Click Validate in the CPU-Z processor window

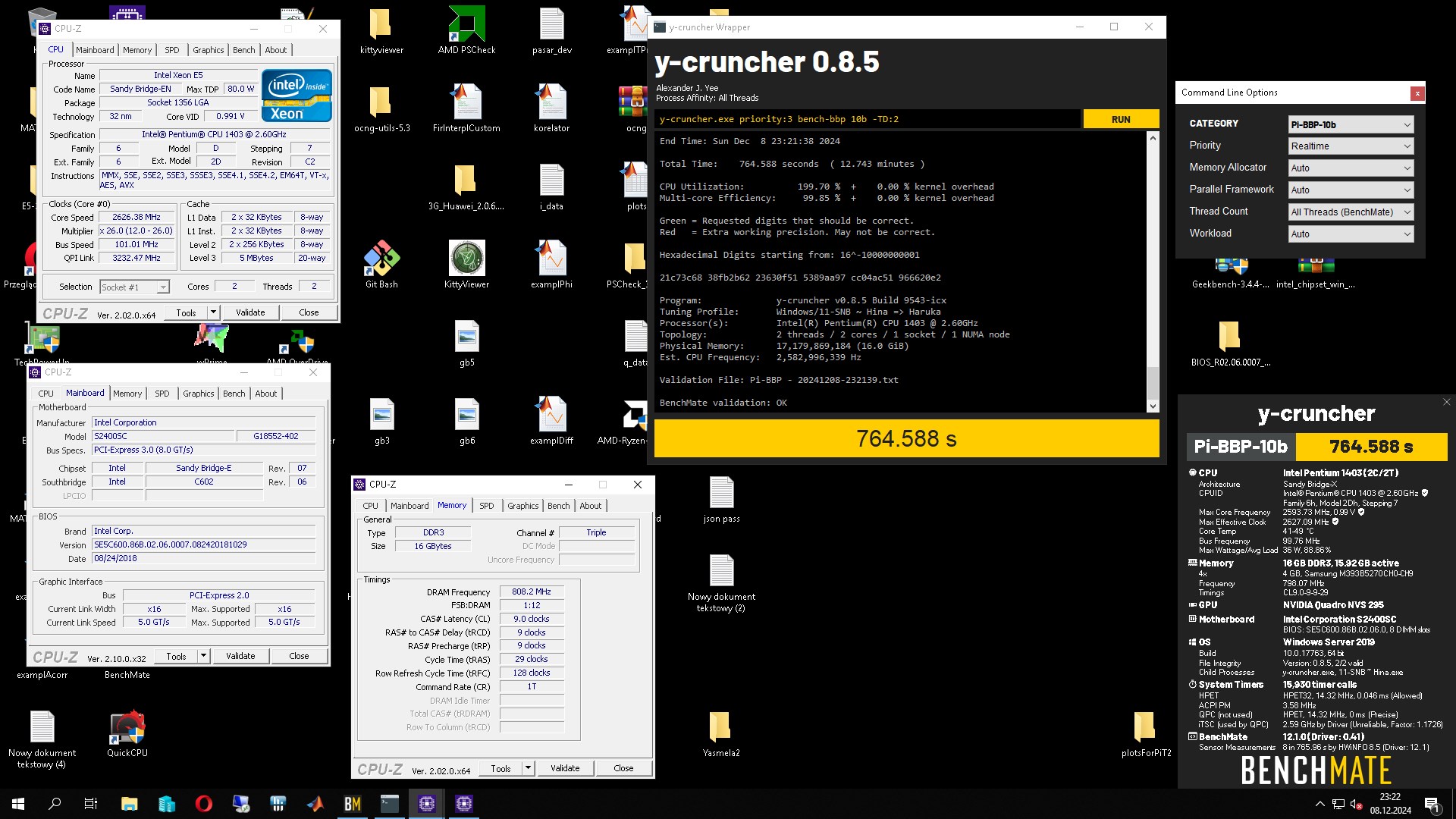tap(250, 312)
